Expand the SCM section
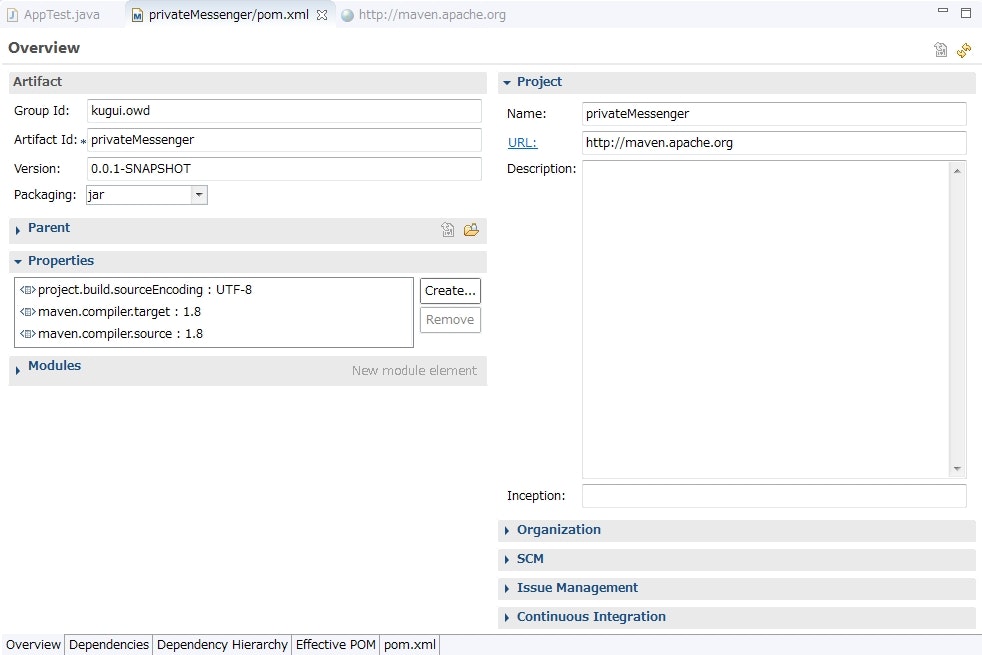This screenshot has width=982, height=655. click(x=507, y=559)
